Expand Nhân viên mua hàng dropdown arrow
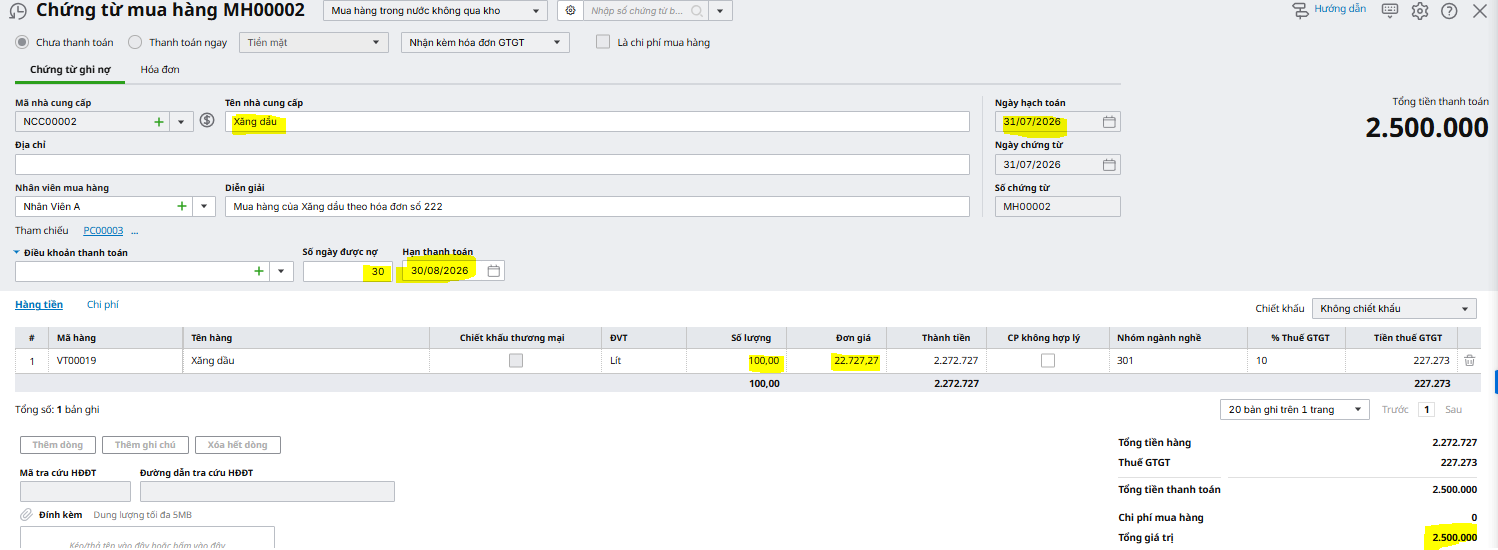1498x550 pixels. coord(204,206)
